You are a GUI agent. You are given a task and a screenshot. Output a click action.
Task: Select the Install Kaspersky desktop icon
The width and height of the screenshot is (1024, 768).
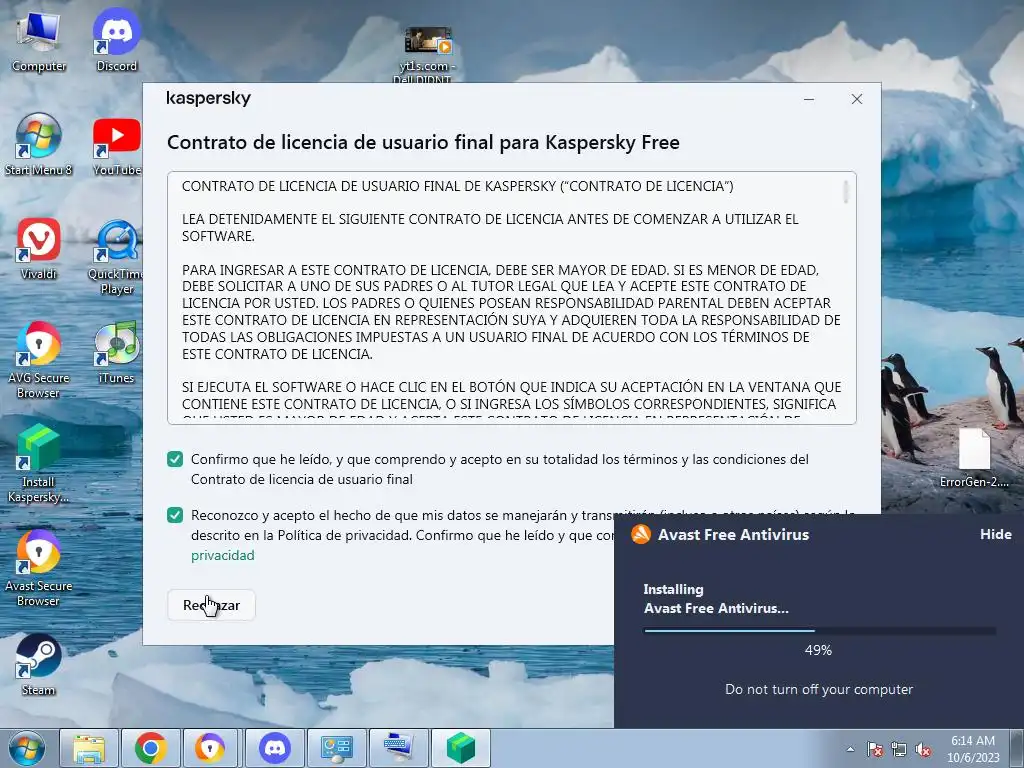click(x=39, y=464)
